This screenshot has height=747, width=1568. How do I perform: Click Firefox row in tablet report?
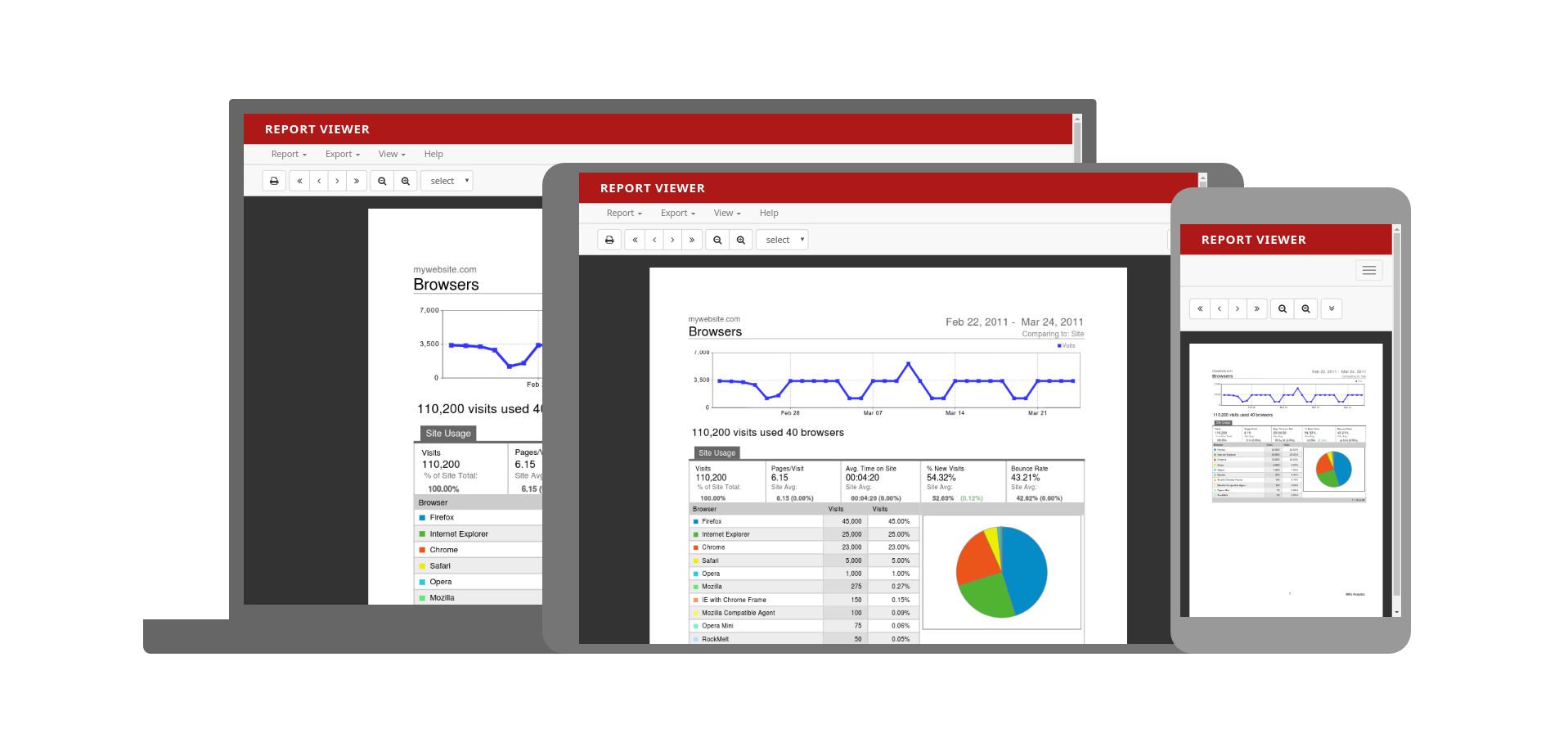804,521
